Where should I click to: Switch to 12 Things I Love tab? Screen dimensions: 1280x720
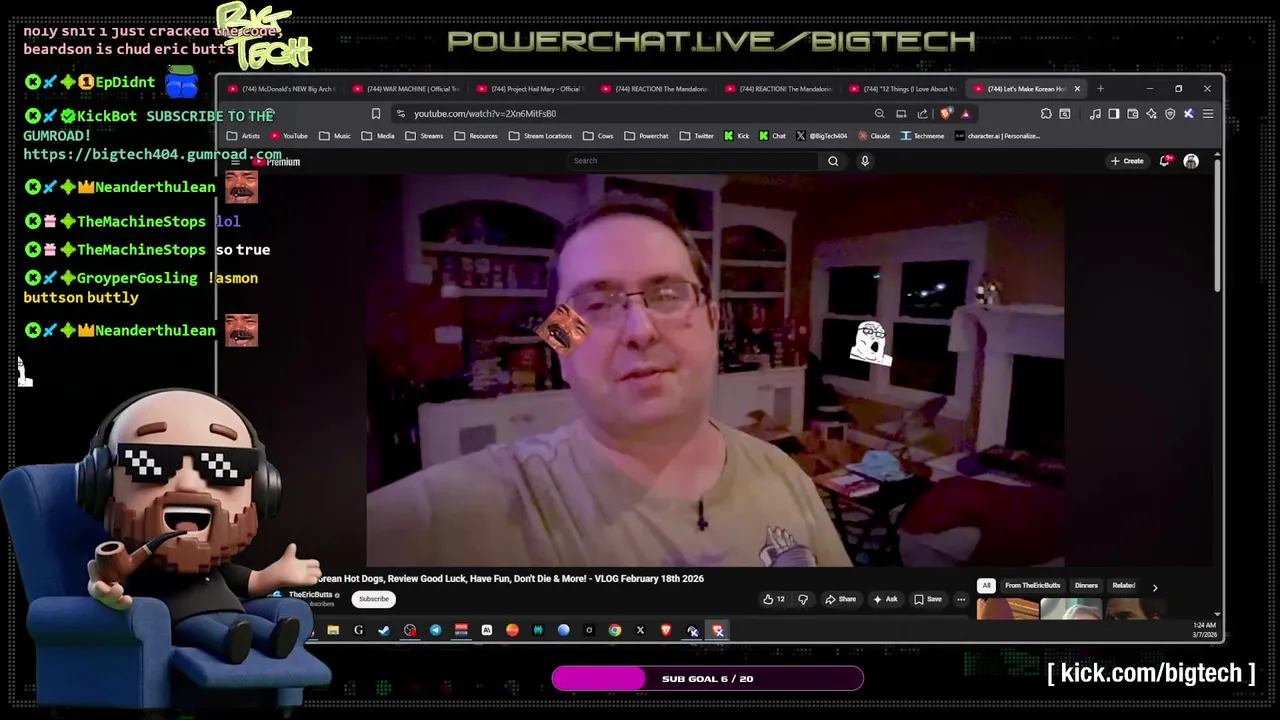click(902, 89)
